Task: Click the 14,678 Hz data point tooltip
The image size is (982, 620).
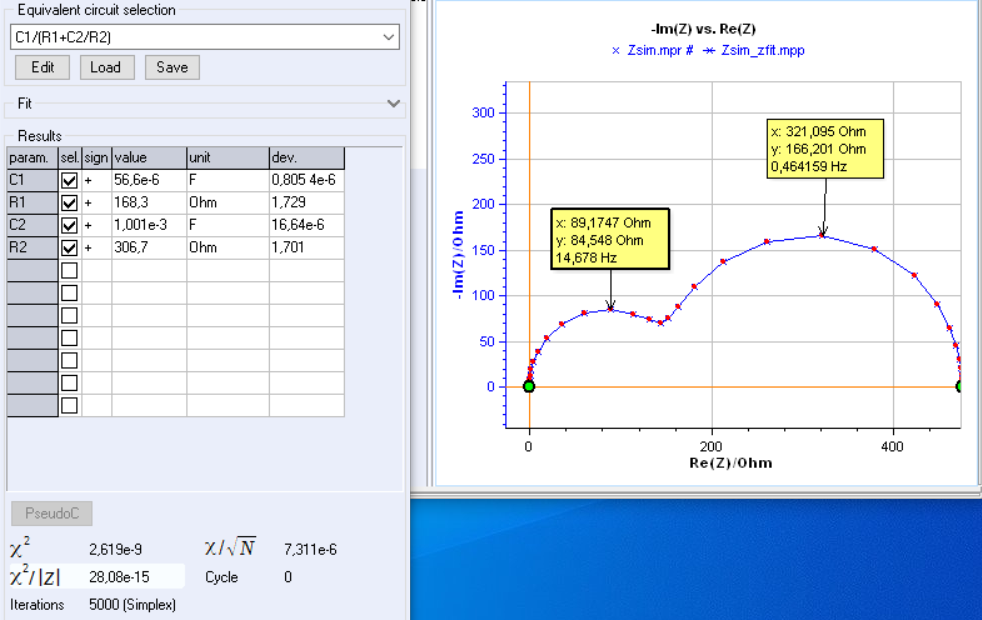Action: click(610, 240)
